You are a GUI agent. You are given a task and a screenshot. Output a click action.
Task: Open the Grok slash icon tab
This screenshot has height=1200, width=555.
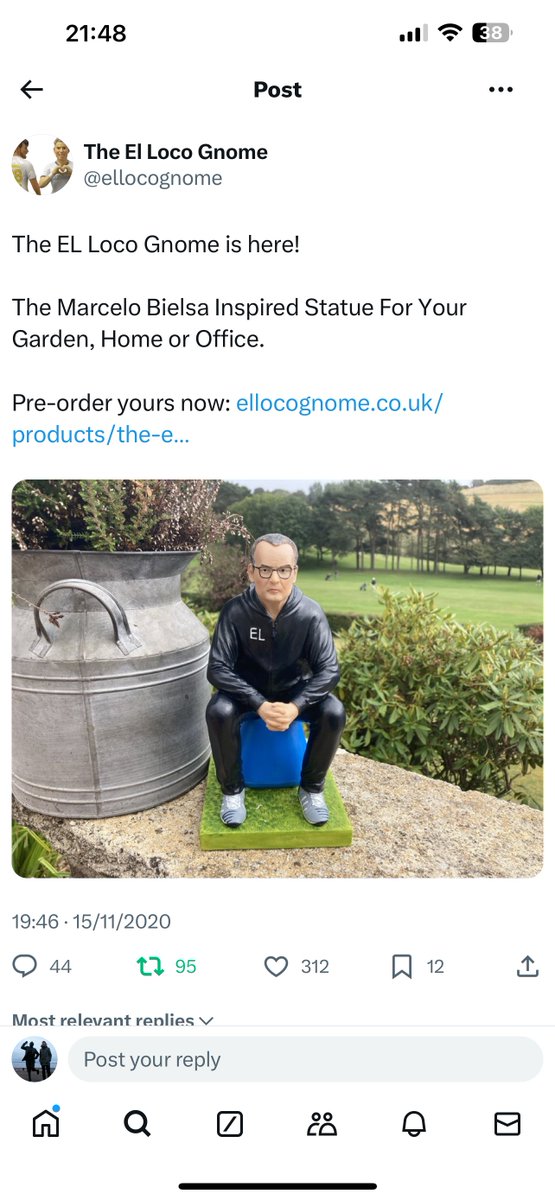[x=230, y=1124]
